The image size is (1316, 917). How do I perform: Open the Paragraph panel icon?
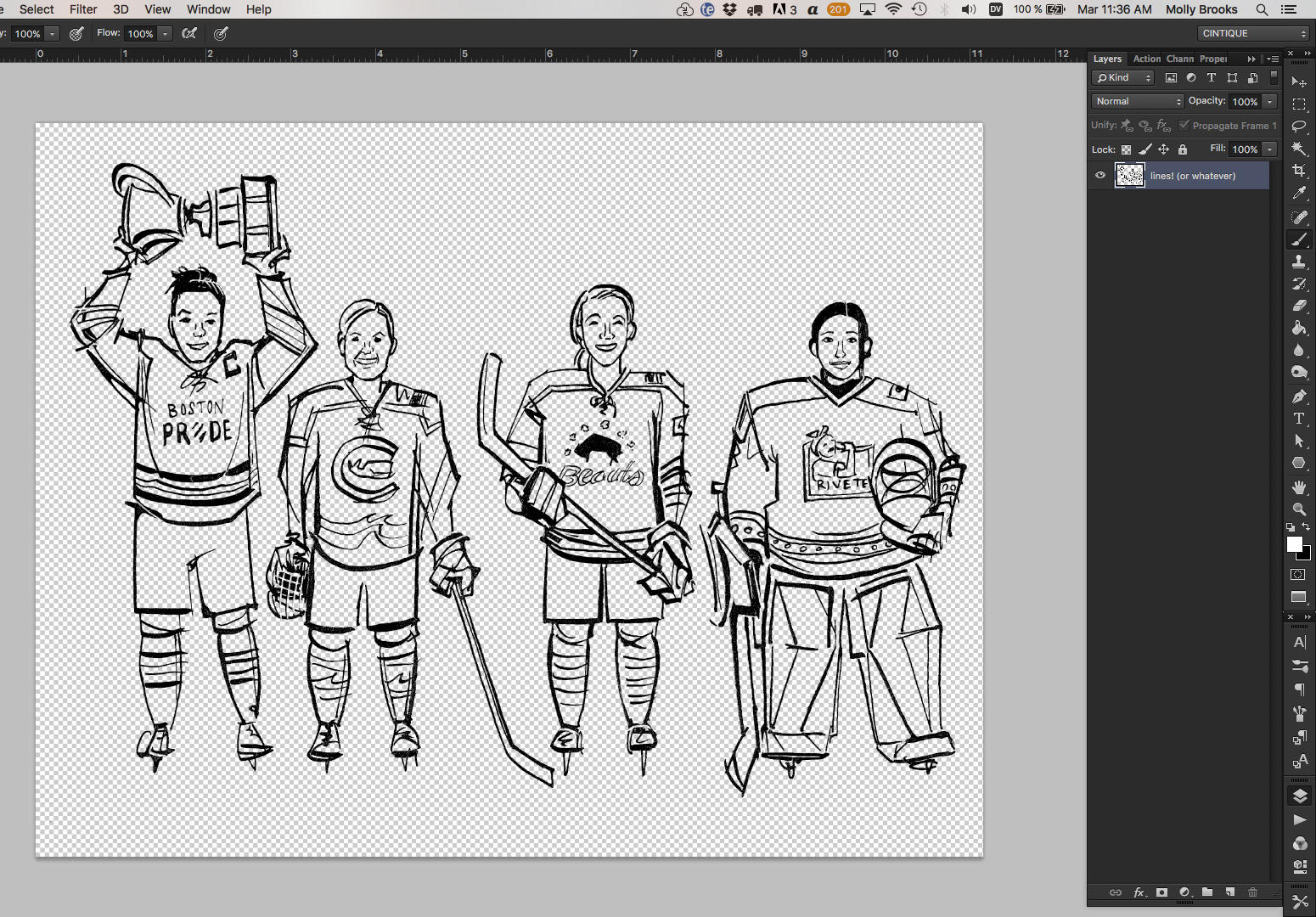(x=1300, y=690)
